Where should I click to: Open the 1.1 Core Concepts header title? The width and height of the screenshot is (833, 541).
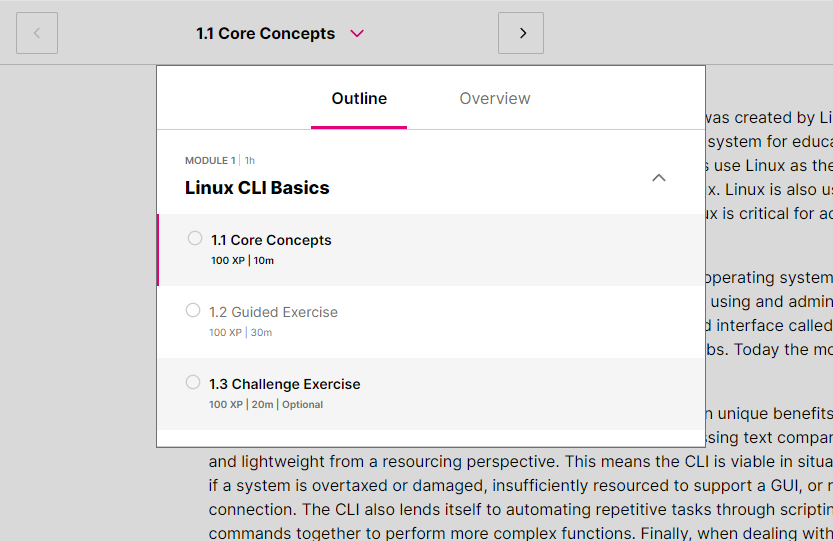(265, 33)
